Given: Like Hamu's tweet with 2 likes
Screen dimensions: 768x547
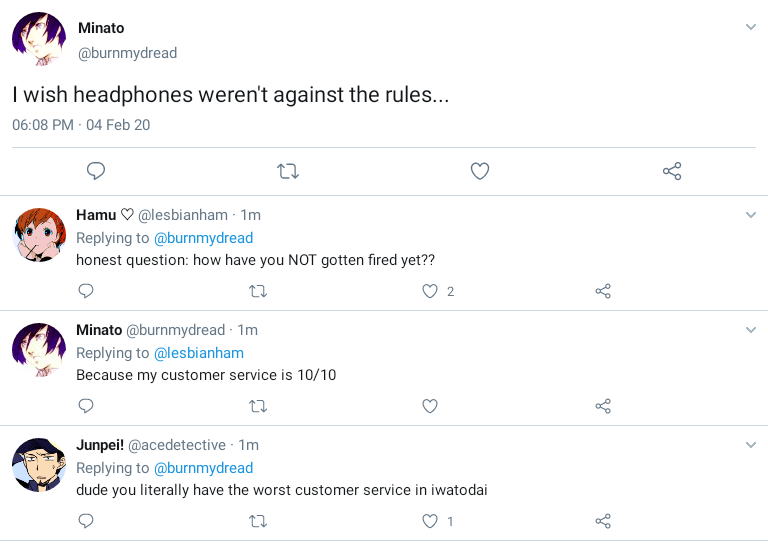Looking at the screenshot, I should (430, 291).
